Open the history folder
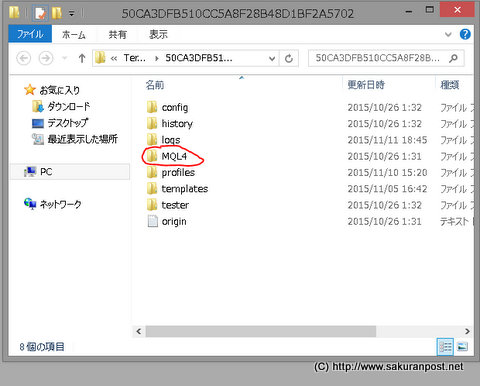This screenshot has height=386, width=480. pyautogui.click(x=170, y=124)
